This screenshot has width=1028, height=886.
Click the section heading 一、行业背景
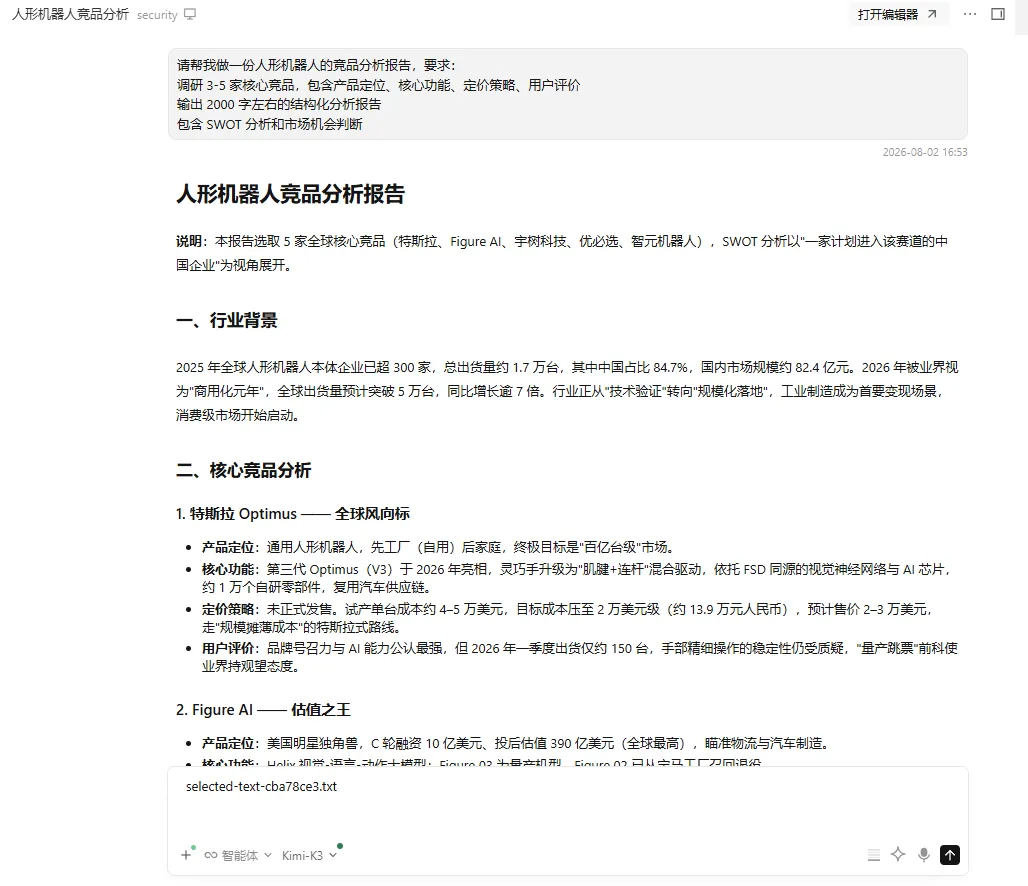(x=227, y=321)
